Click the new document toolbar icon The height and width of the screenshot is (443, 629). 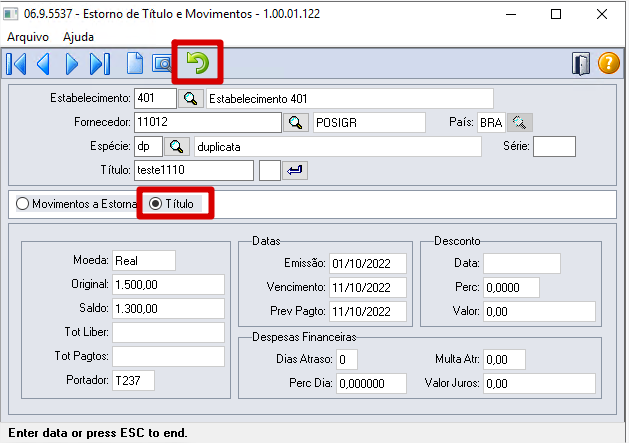(x=135, y=63)
